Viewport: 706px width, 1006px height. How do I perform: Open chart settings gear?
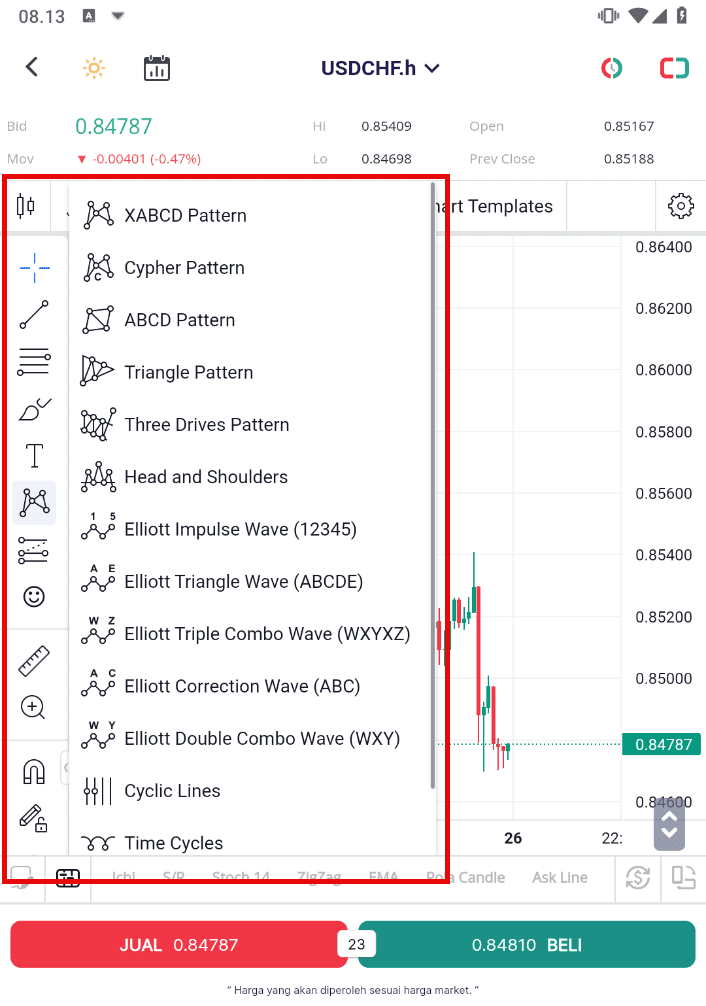[680, 206]
